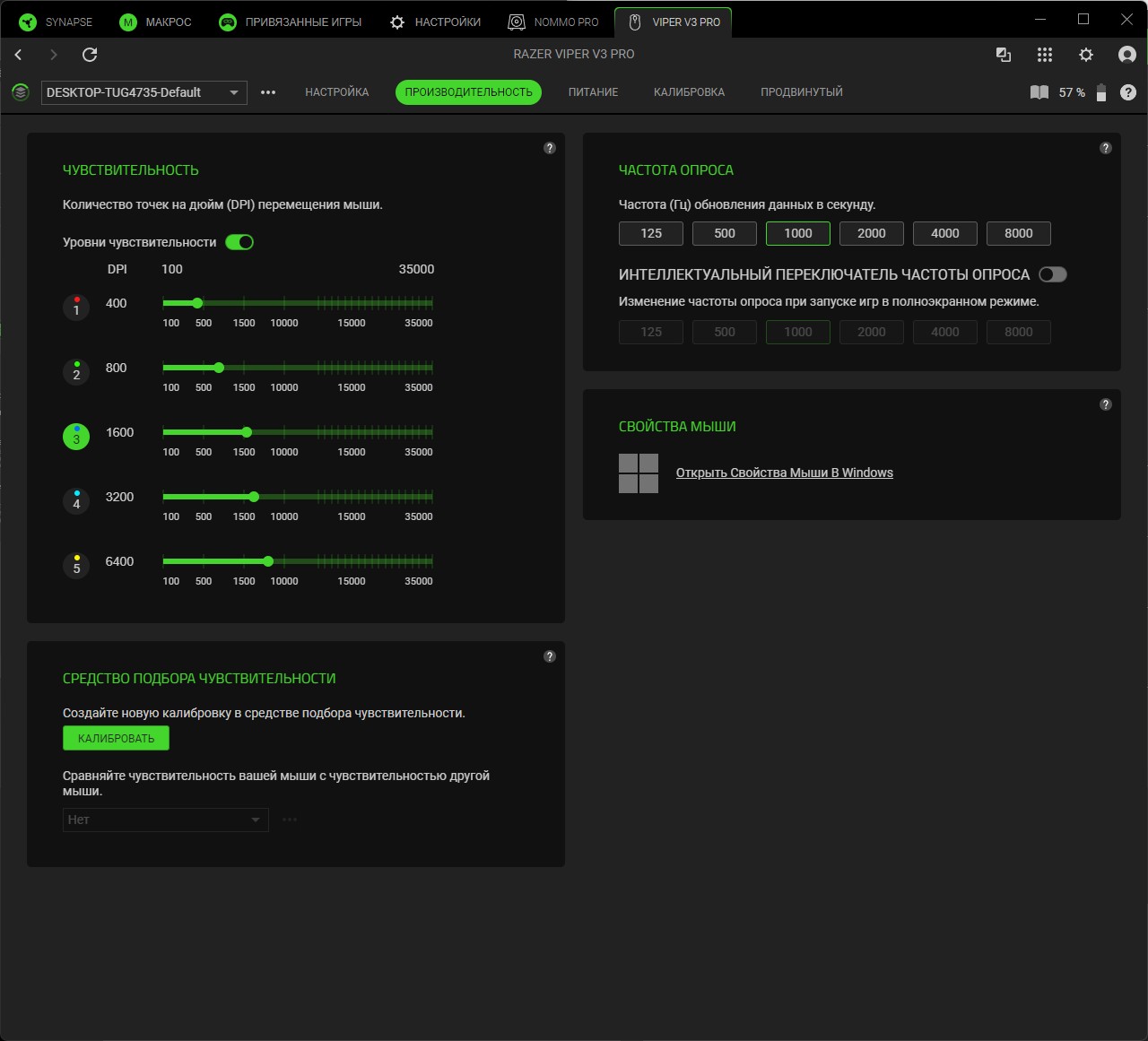This screenshot has width=1148, height=1041.
Task: Refresh the device page with the reload icon
Action: click(x=90, y=55)
